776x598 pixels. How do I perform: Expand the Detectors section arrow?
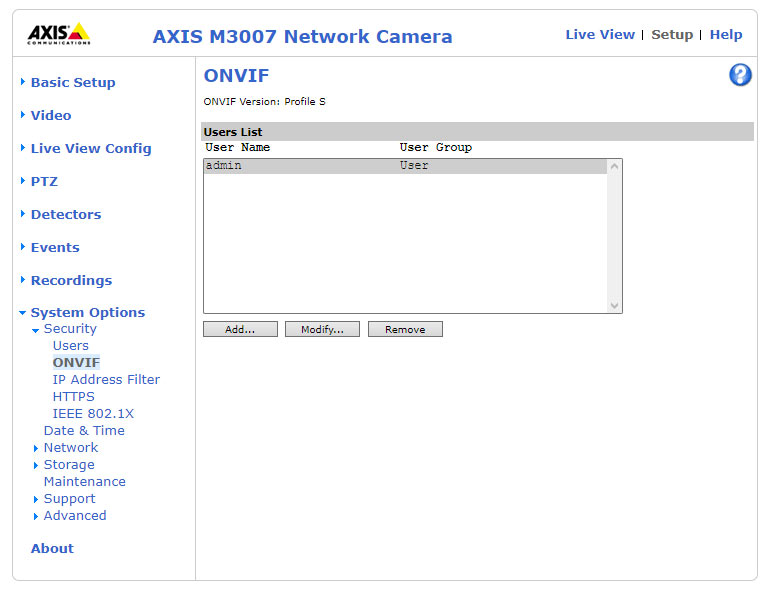[x=23, y=214]
